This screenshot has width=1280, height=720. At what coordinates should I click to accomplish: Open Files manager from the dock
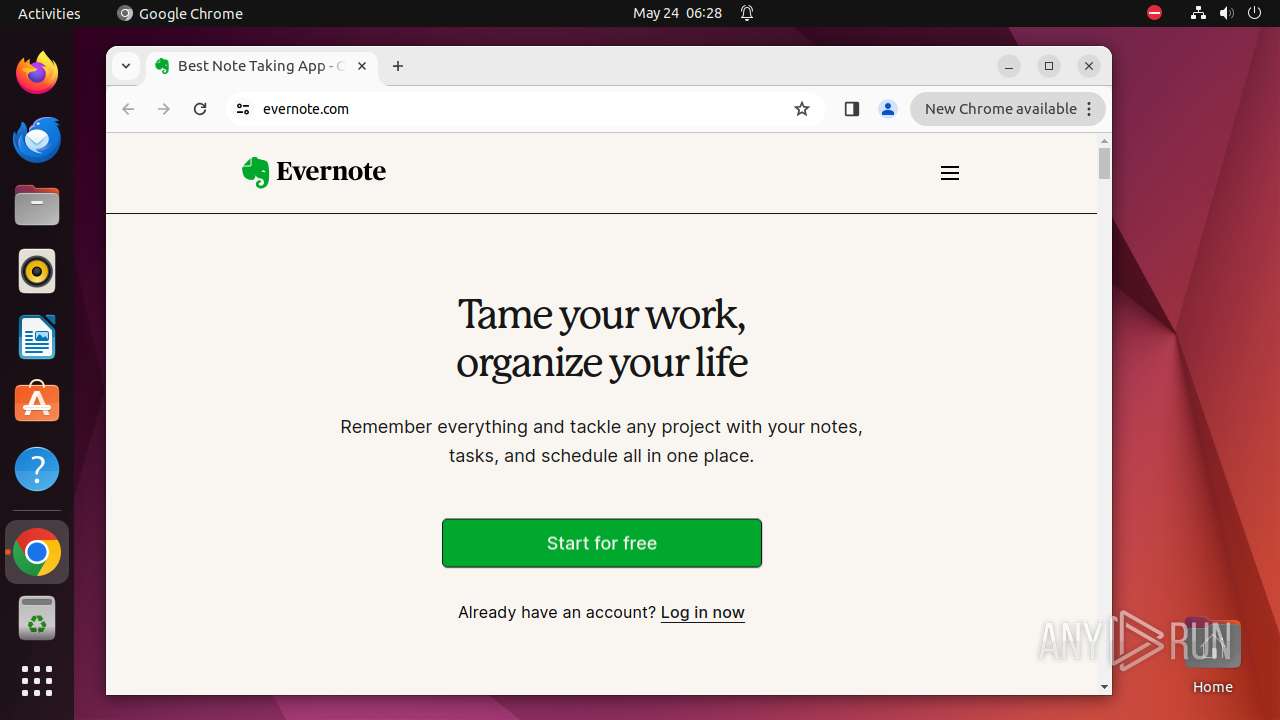point(37,205)
